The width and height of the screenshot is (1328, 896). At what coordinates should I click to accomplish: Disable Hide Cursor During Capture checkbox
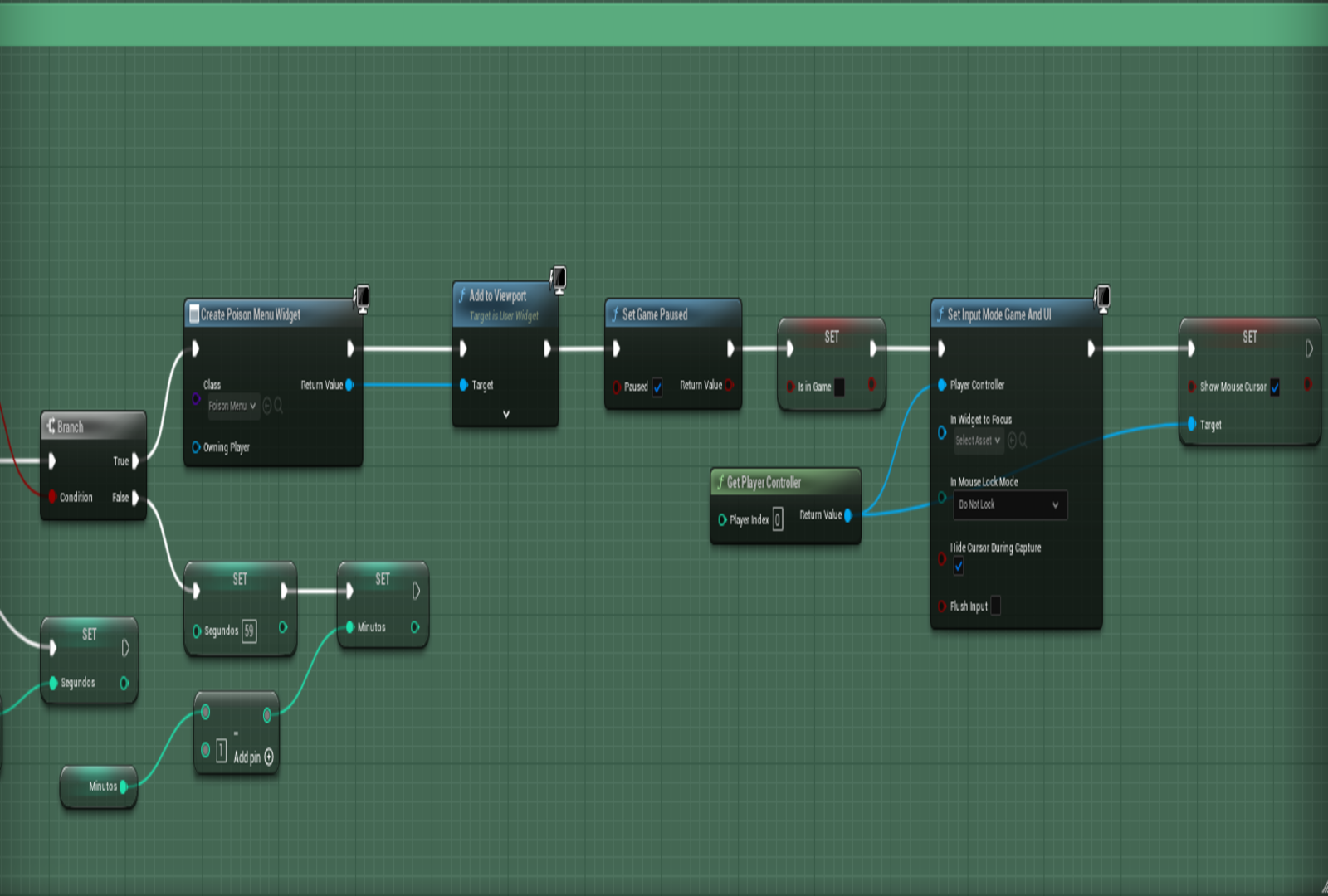(959, 566)
